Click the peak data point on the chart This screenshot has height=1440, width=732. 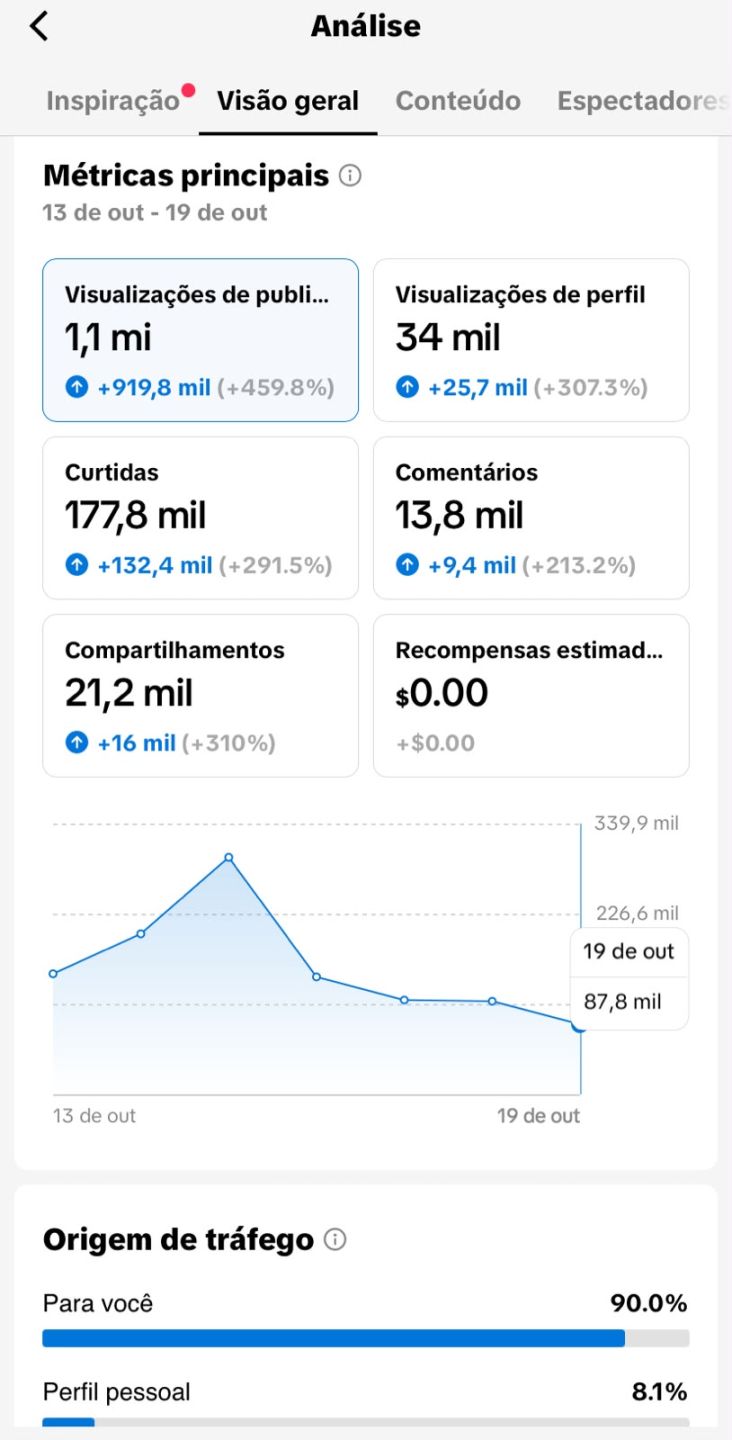tap(229, 857)
